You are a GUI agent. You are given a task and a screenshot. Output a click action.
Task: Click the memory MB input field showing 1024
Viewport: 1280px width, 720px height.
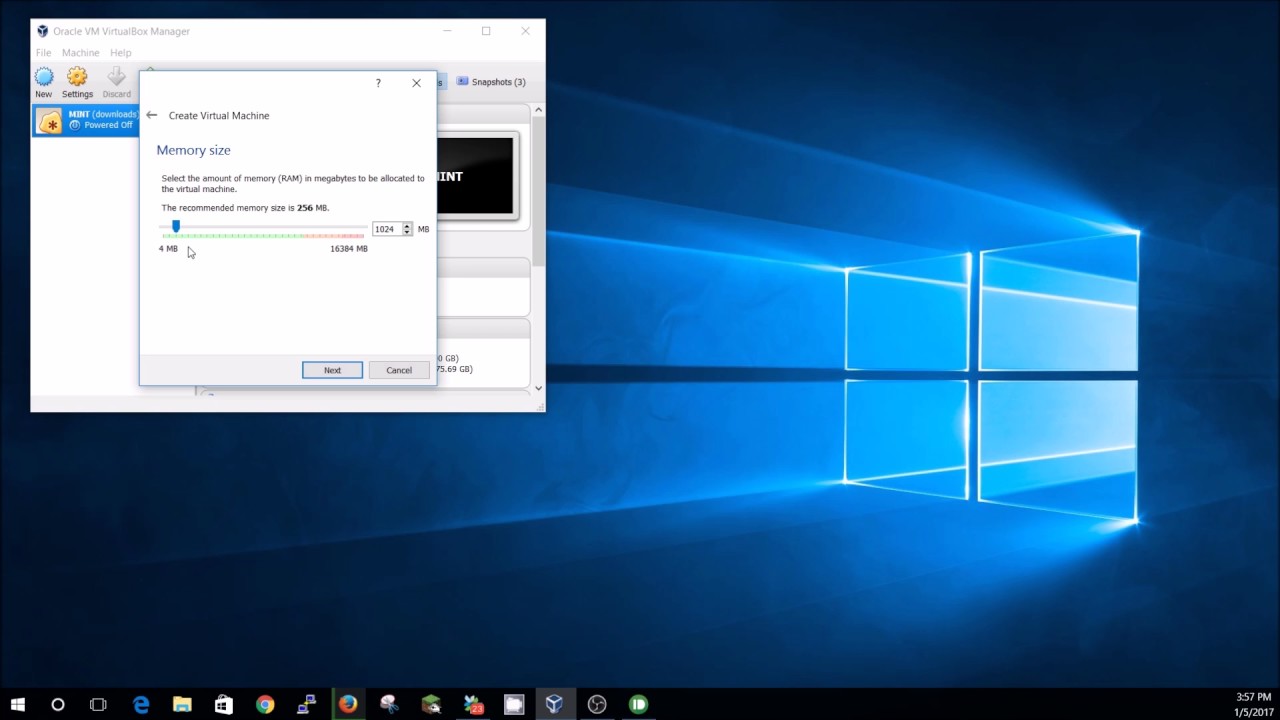386,229
